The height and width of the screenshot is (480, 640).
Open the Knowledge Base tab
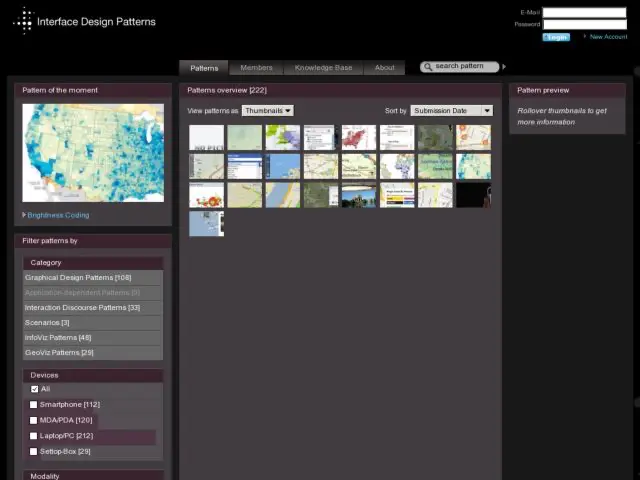click(323, 68)
